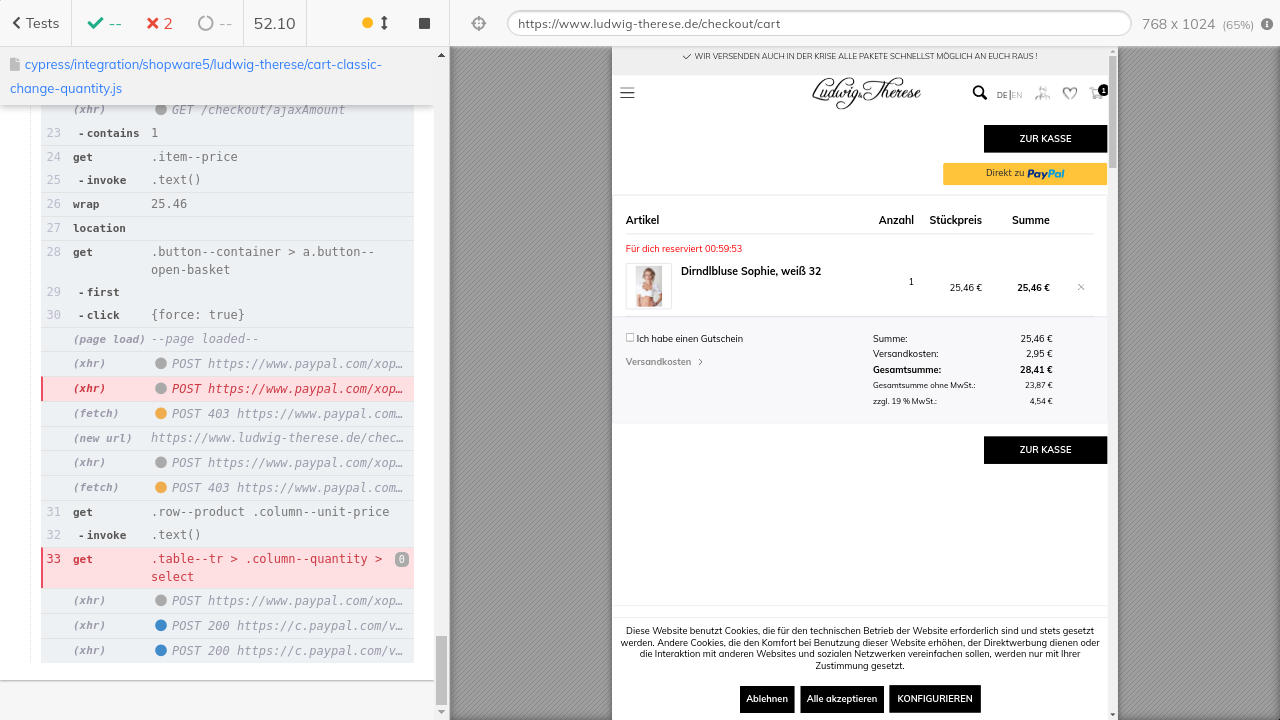Click the stop test run button

coord(424,23)
